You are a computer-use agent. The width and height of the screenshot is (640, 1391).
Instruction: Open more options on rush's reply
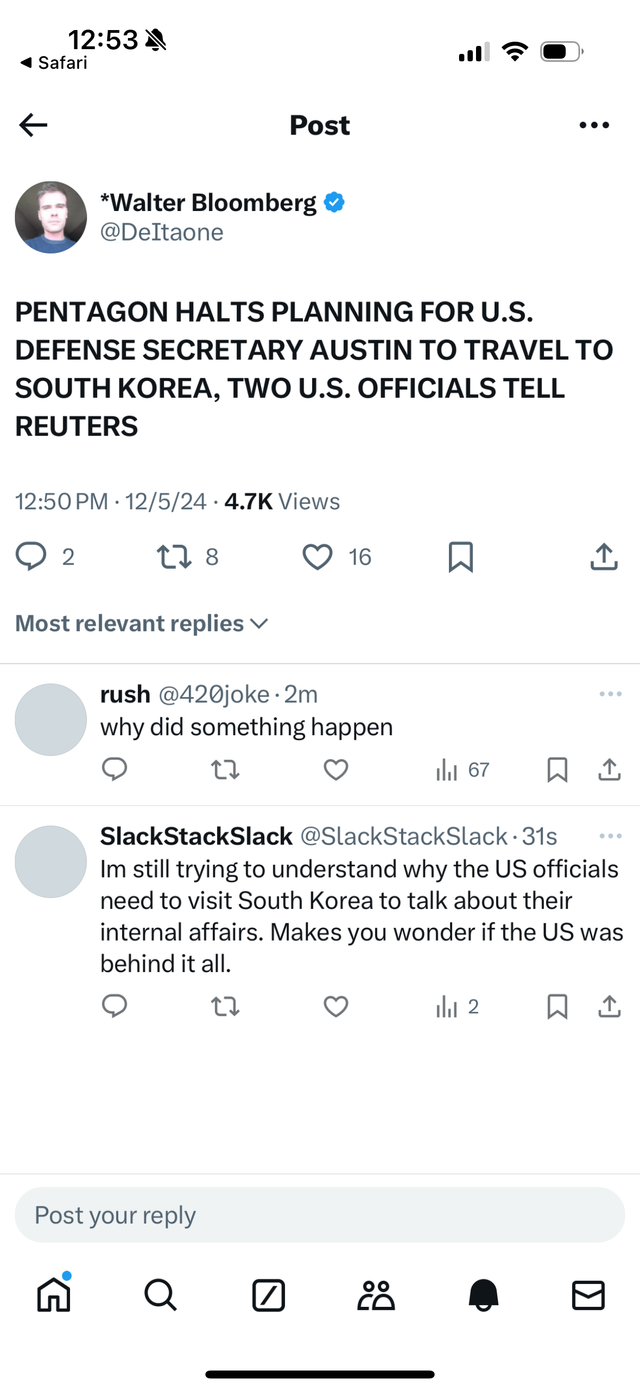pyautogui.click(x=610, y=693)
